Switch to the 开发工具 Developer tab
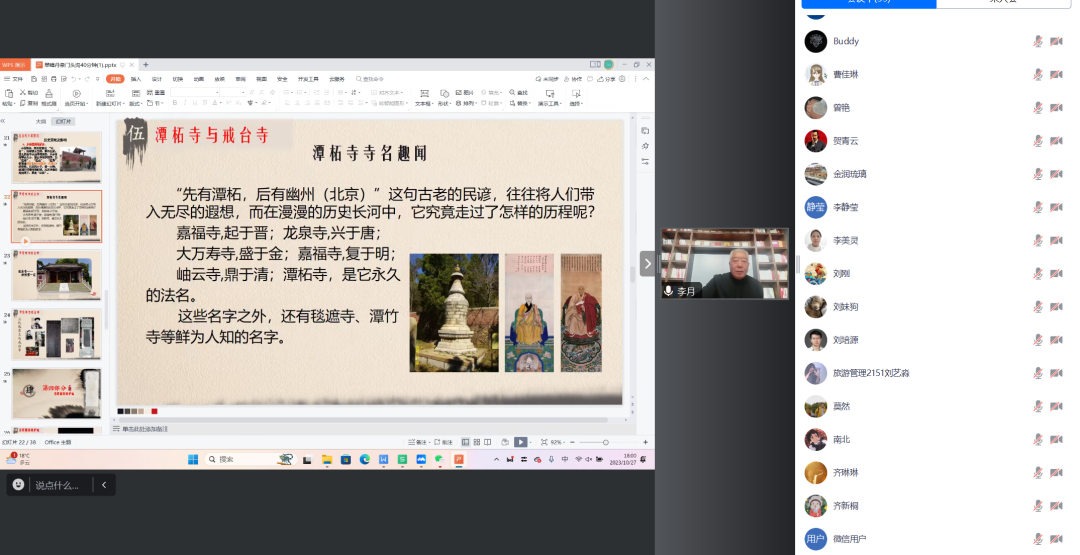 click(308, 79)
